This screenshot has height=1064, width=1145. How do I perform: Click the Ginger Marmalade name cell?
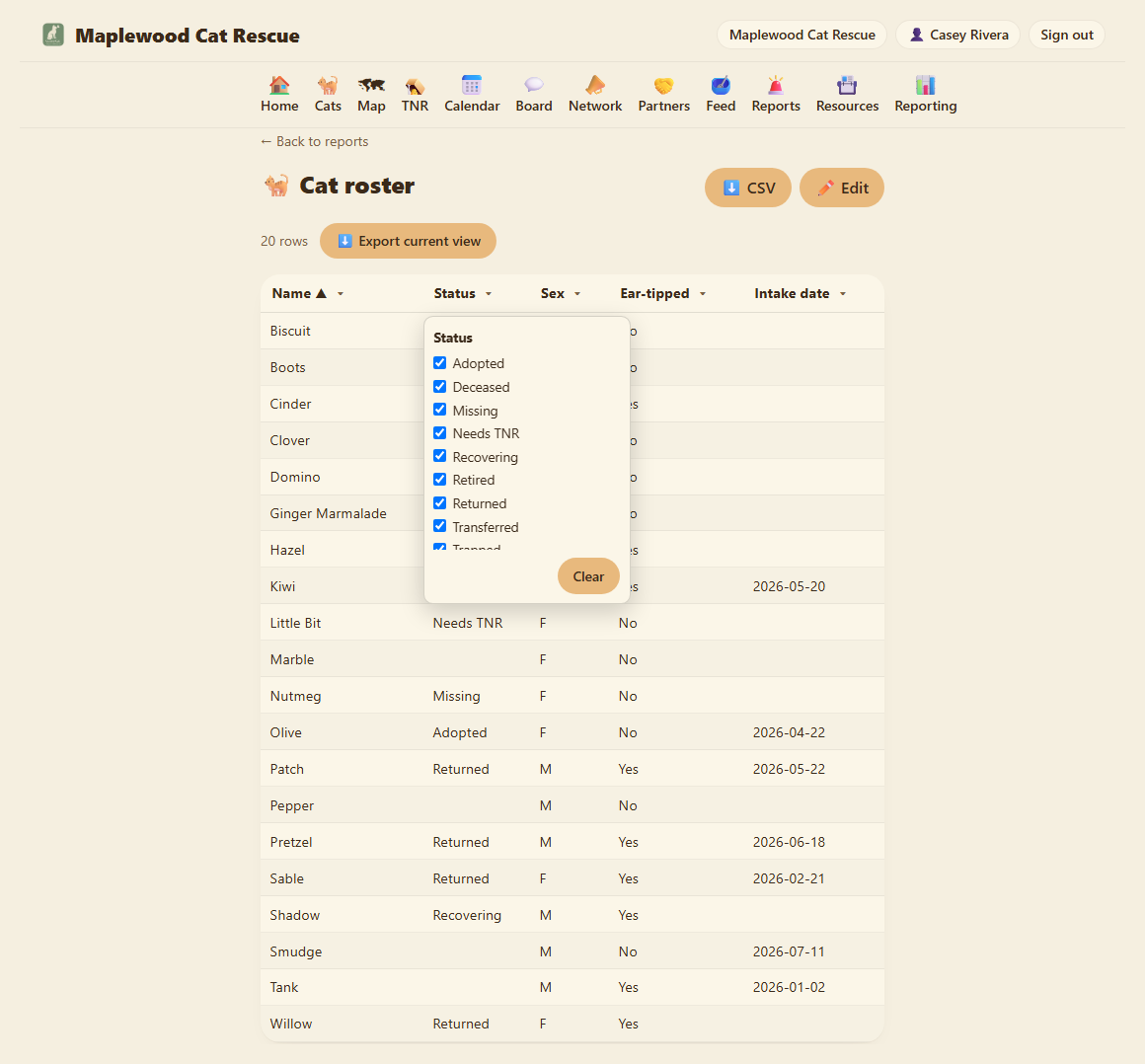coord(328,513)
